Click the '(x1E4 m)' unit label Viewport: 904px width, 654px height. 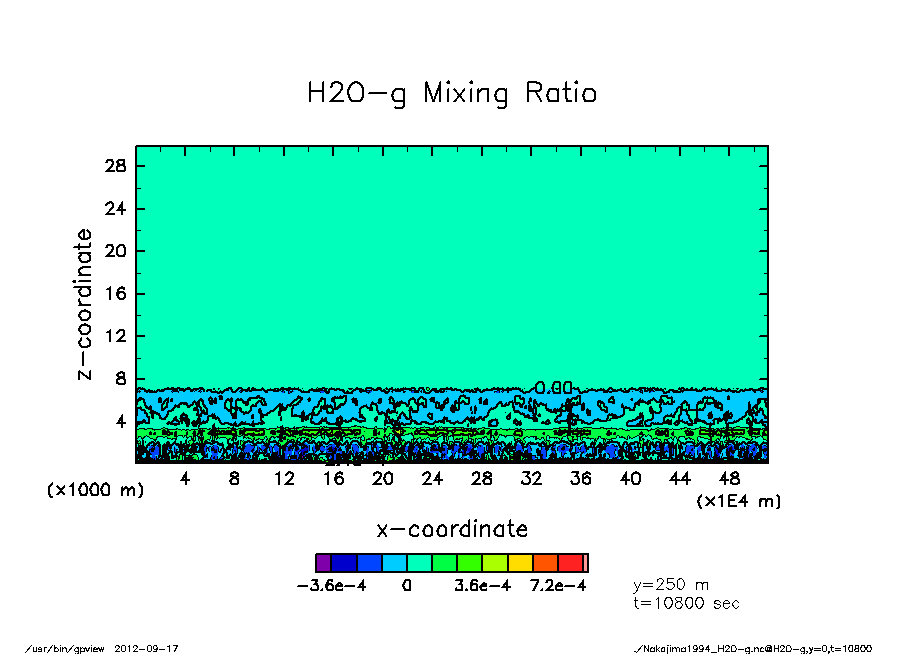(738, 501)
